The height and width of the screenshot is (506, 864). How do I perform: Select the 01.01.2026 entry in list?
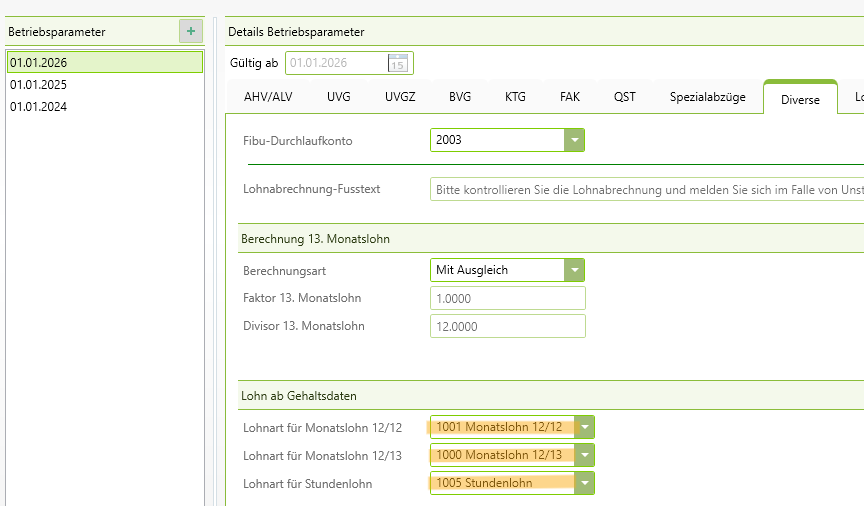click(104, 62)
